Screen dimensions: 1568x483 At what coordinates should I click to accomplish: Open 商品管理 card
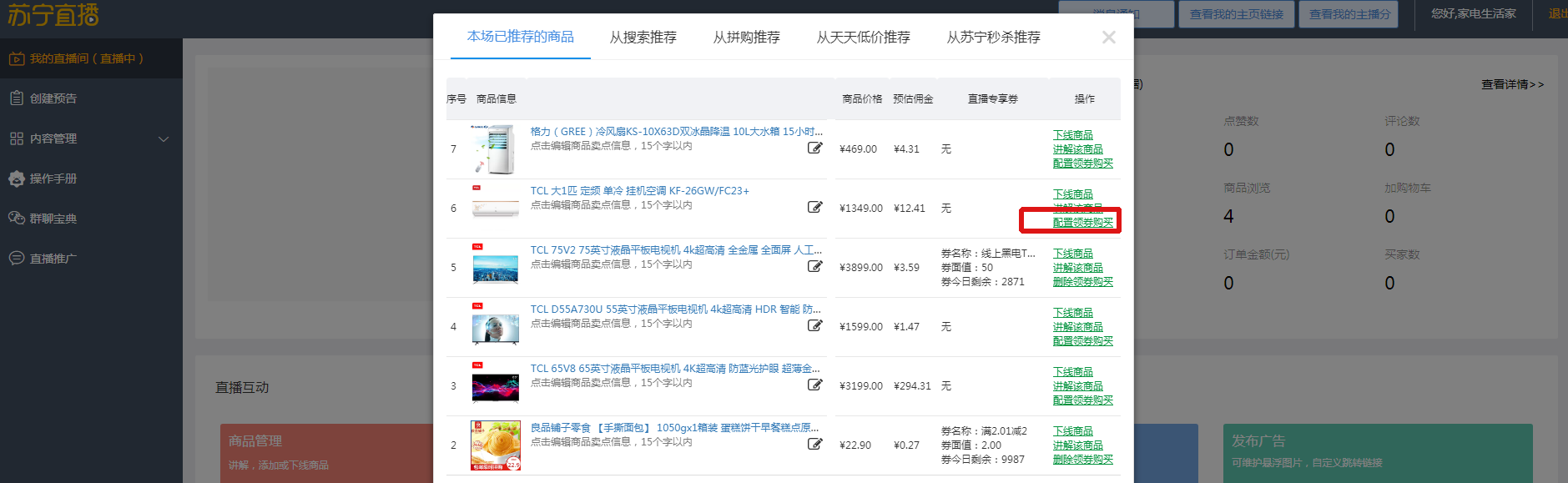coord(326,453)
